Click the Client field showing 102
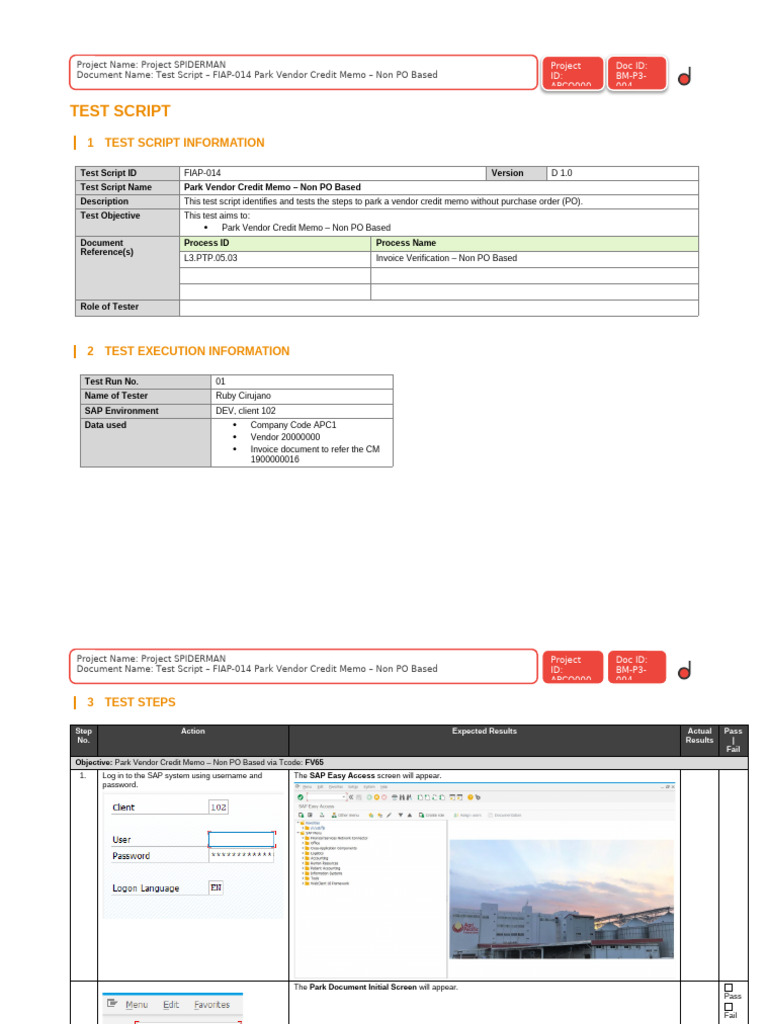The image size is (768, 1024). pos(218,807)
